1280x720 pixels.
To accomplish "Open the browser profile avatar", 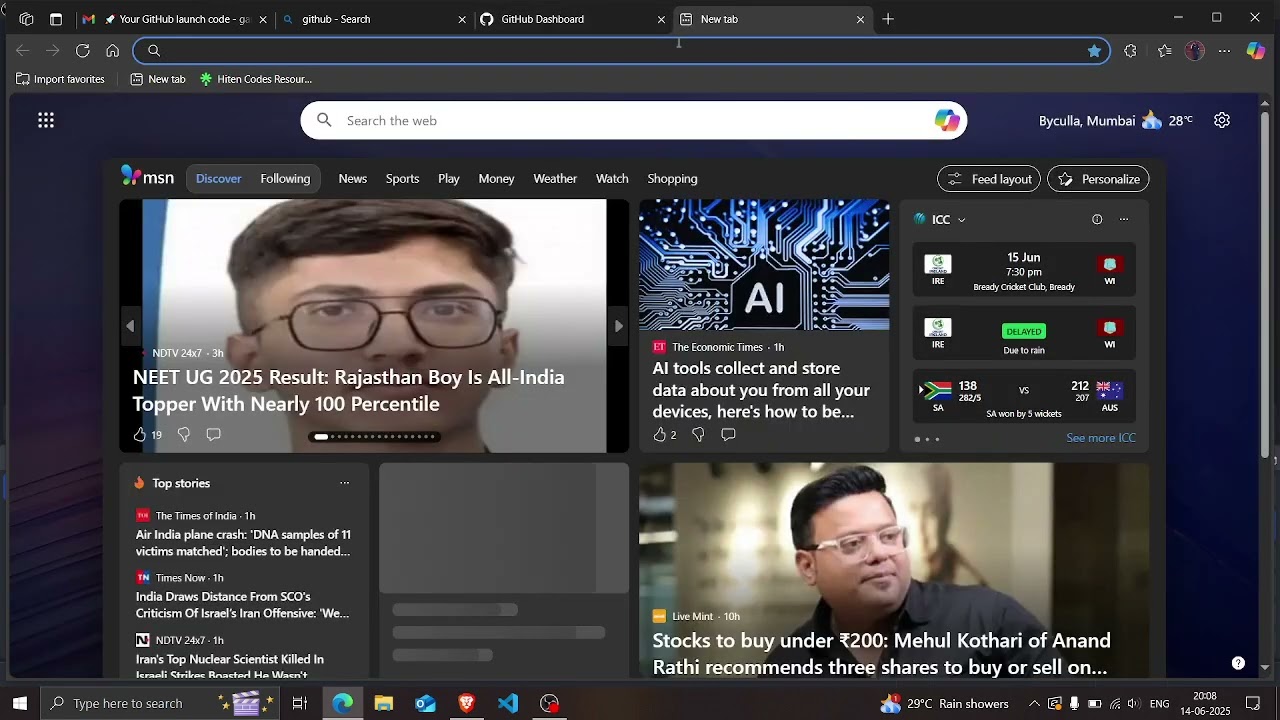I will pos(1195,51).
